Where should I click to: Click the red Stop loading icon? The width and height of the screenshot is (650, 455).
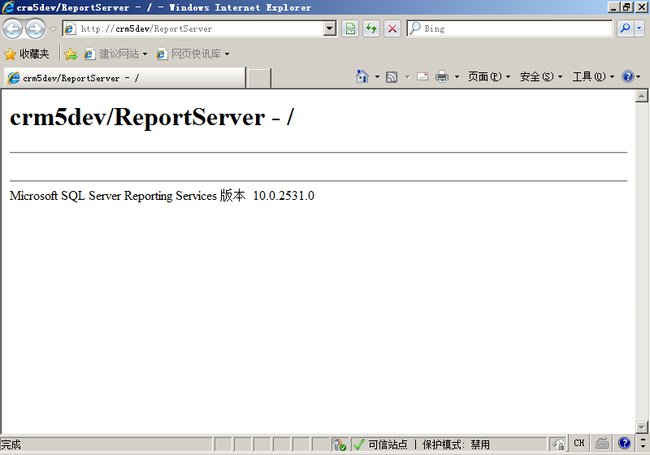[392, 29]
